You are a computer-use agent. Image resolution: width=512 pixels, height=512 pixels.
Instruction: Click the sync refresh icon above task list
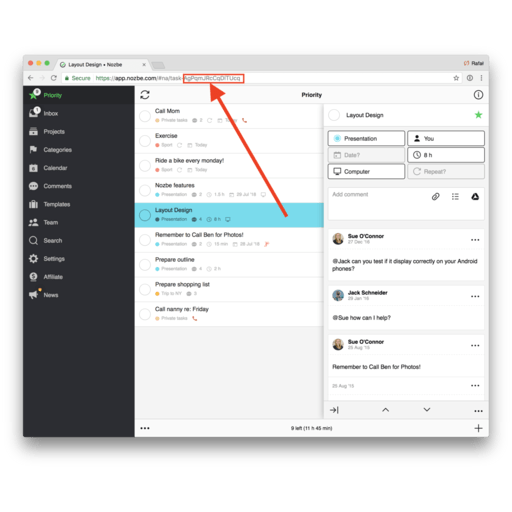tap(145, 95)
